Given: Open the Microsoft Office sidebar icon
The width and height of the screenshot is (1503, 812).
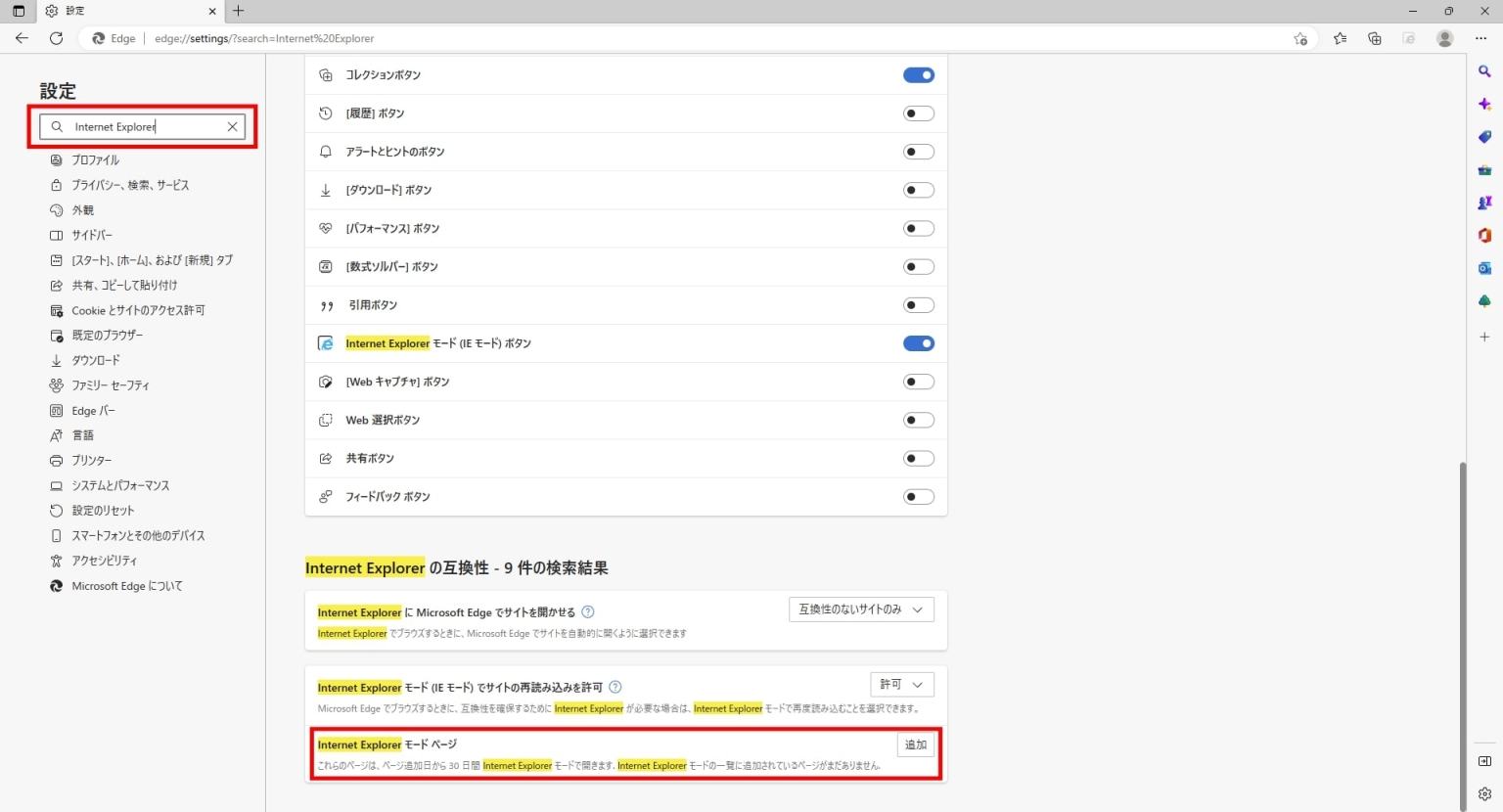Looking at the screenshot, I should pyautogui.click(x=1484, y=235).
